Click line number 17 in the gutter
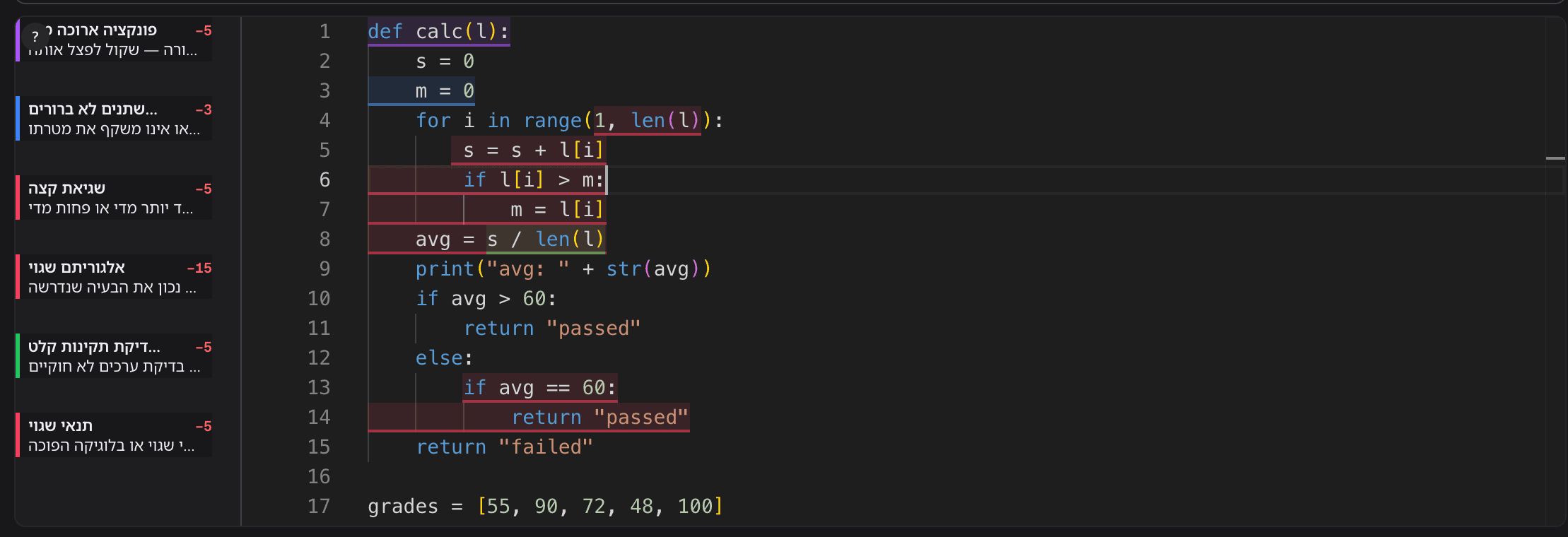Image resolution: width=1568 pixels, height=537 pixels. (319, 507)
